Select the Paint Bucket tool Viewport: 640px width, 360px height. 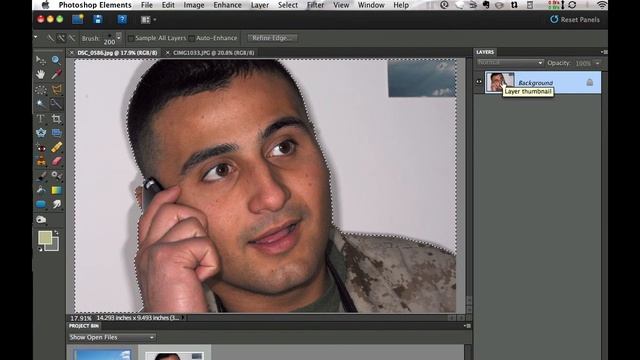click(x=41, y=190)
